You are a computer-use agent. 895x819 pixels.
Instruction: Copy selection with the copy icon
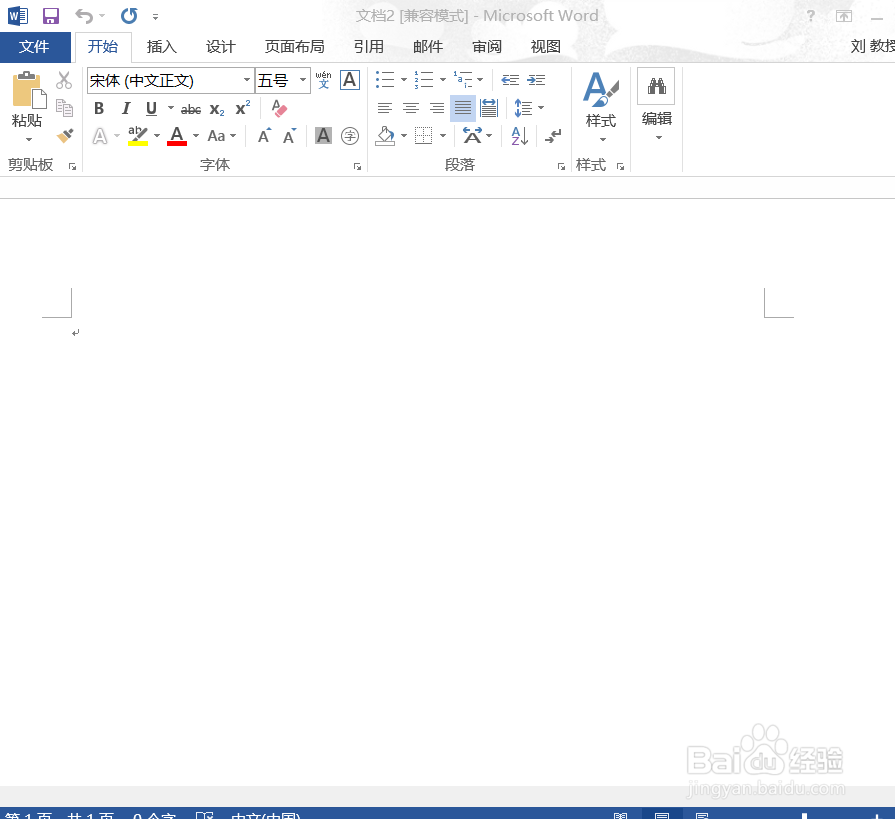(64, 108)
